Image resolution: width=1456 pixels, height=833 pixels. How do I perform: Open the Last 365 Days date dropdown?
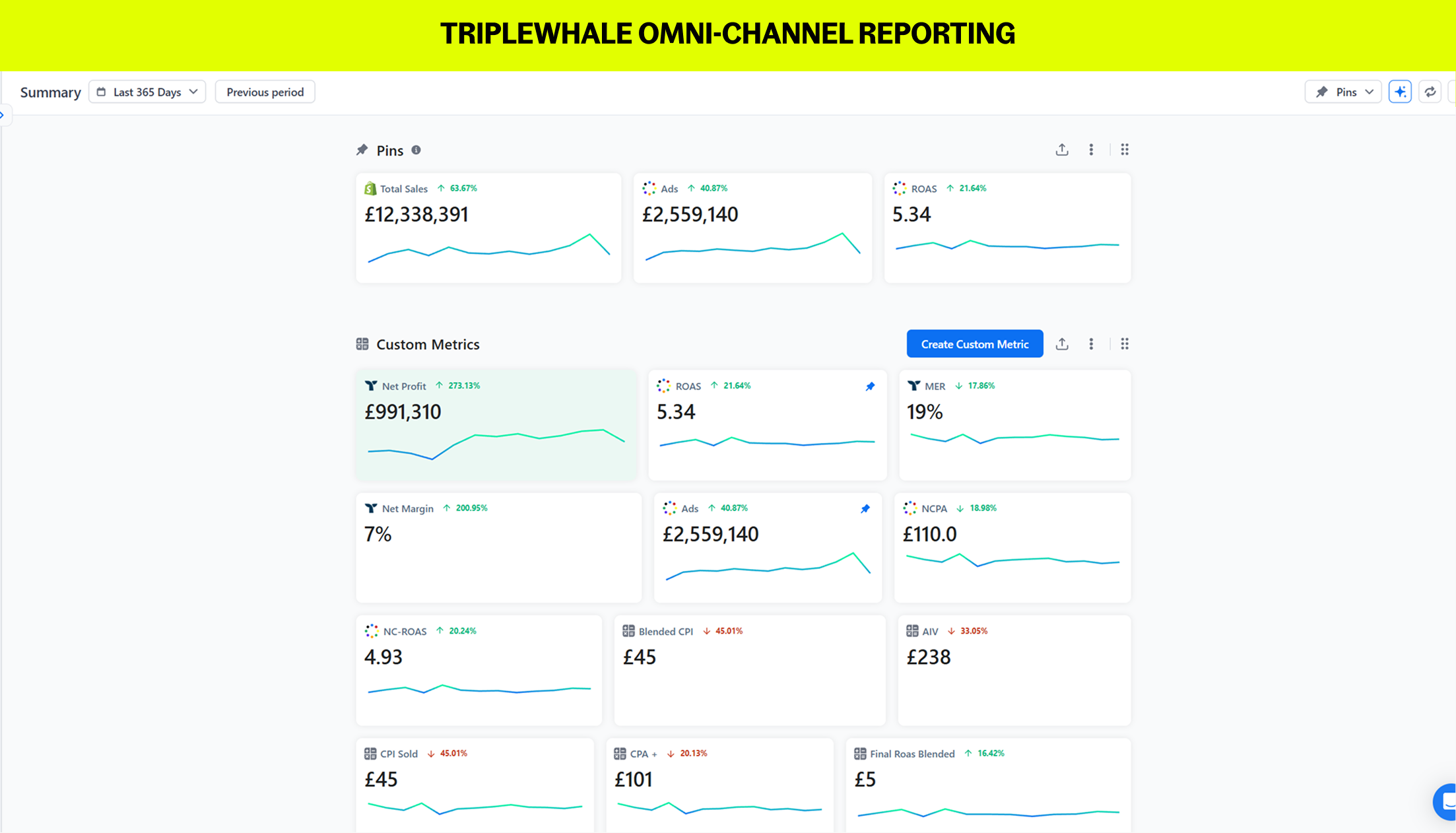coord(147,92)
